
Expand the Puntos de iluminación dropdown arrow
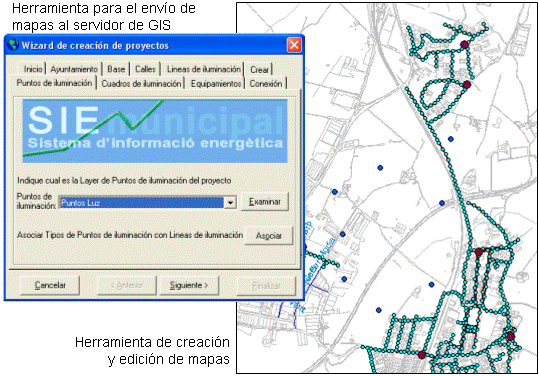click(x=230, y=202)
